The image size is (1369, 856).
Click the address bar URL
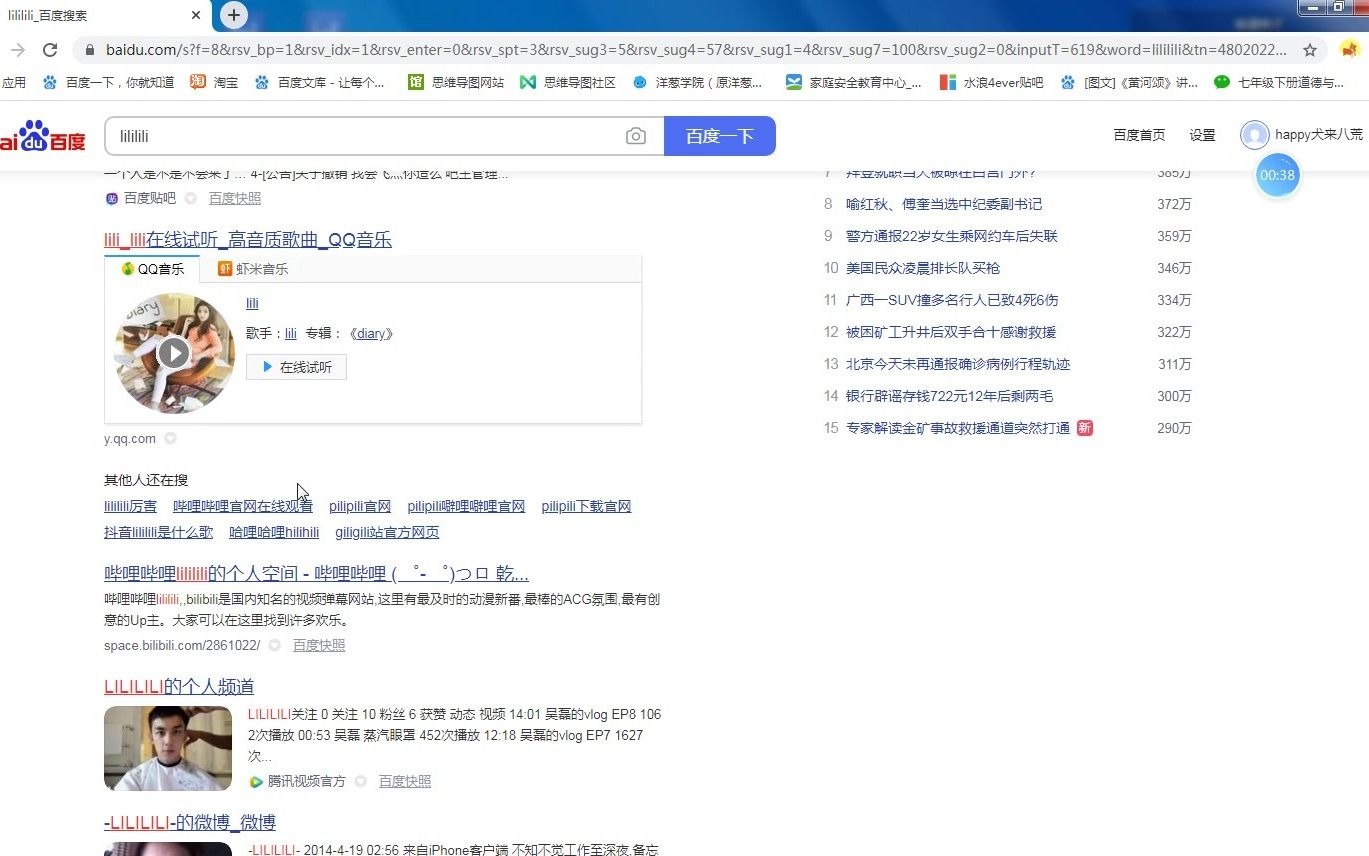(x=696, y=50)
